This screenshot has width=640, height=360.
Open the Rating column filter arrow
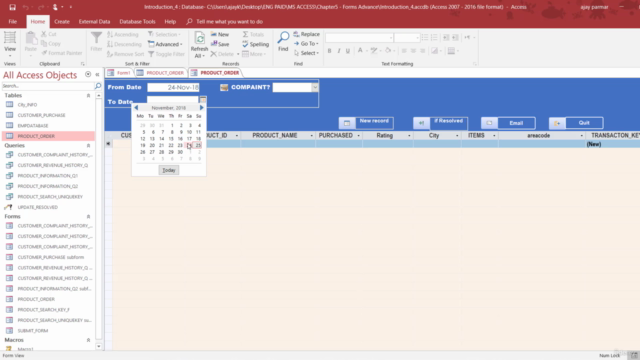point(409,136)
